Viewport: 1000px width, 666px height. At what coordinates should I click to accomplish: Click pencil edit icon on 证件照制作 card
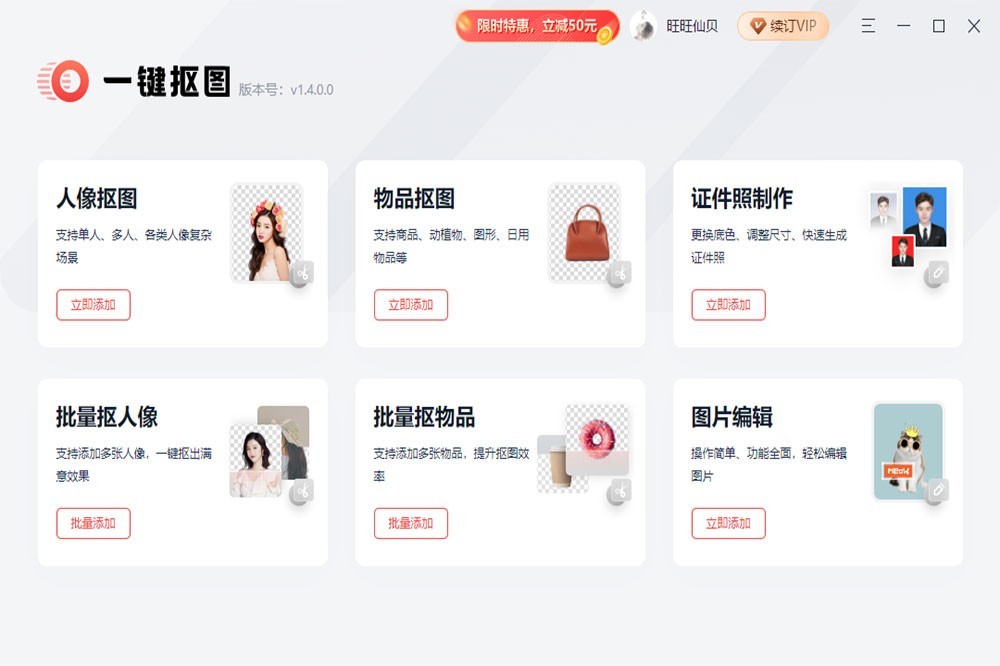point(937,274)
